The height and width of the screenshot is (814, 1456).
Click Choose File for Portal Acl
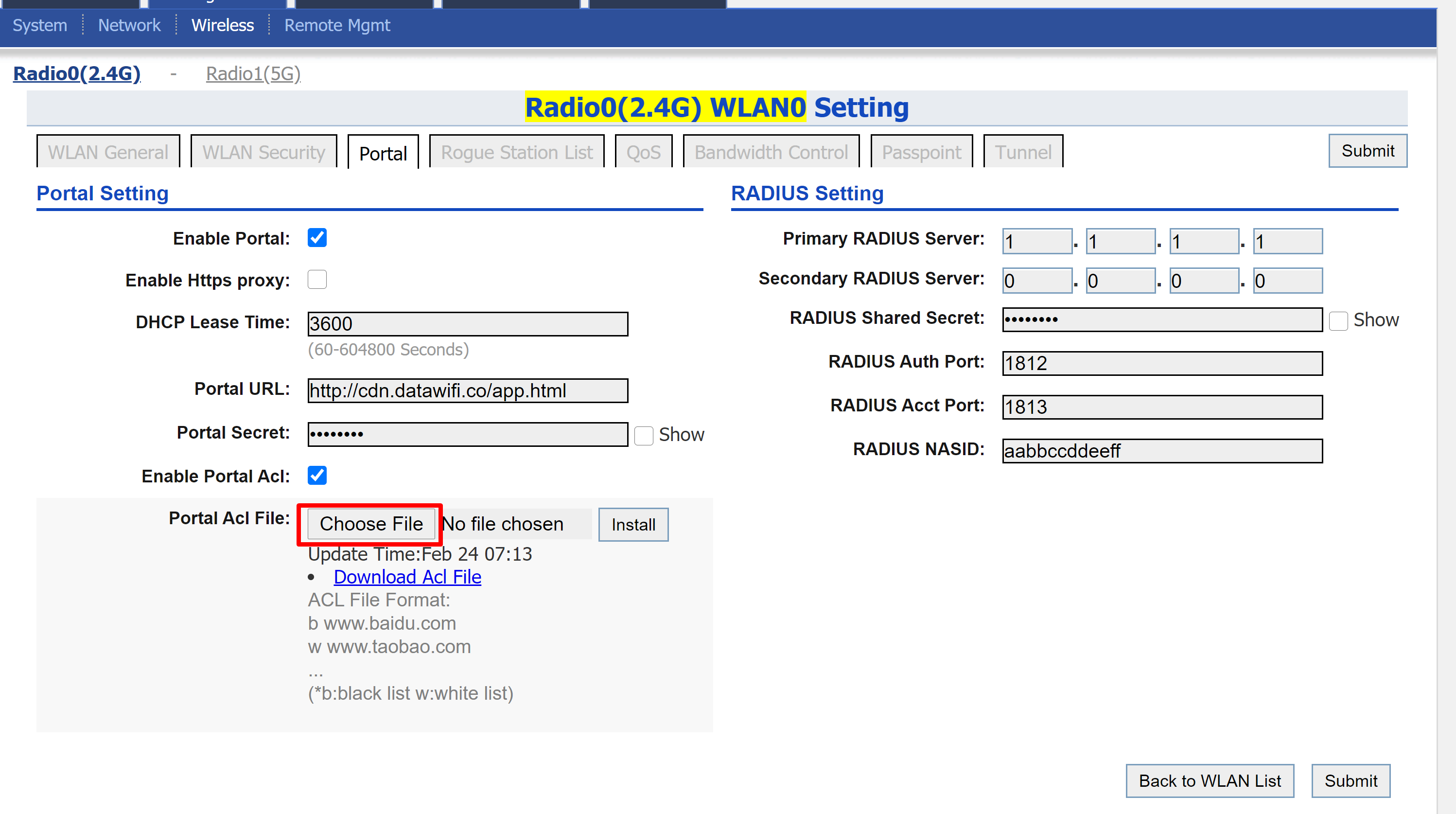371,524
